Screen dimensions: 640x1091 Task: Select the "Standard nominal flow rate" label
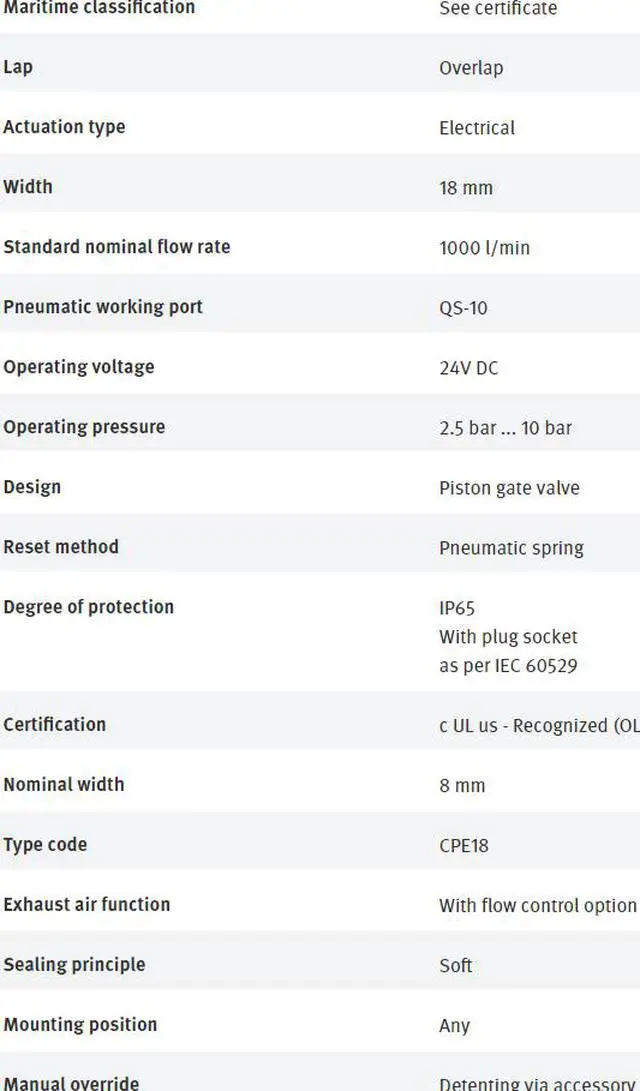point(116,247)
